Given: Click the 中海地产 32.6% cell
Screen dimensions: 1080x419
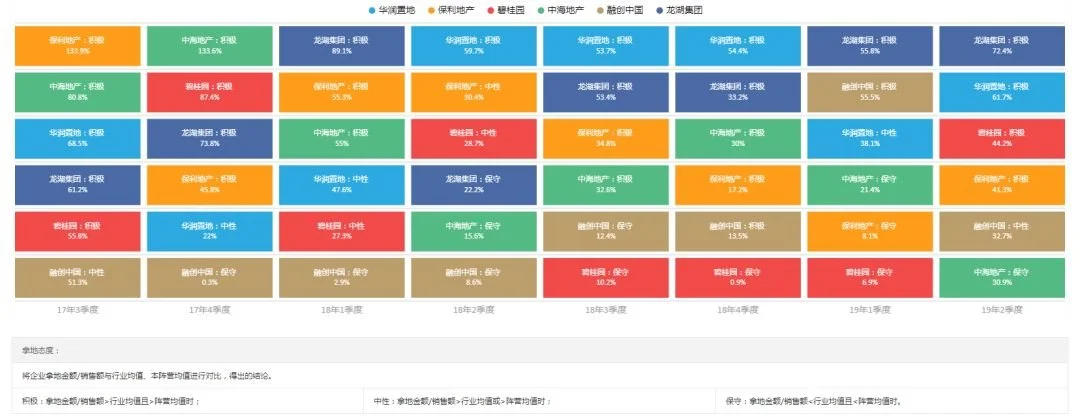Looking at the screenshot, I should pyautogui.click(x=606, y=185).
